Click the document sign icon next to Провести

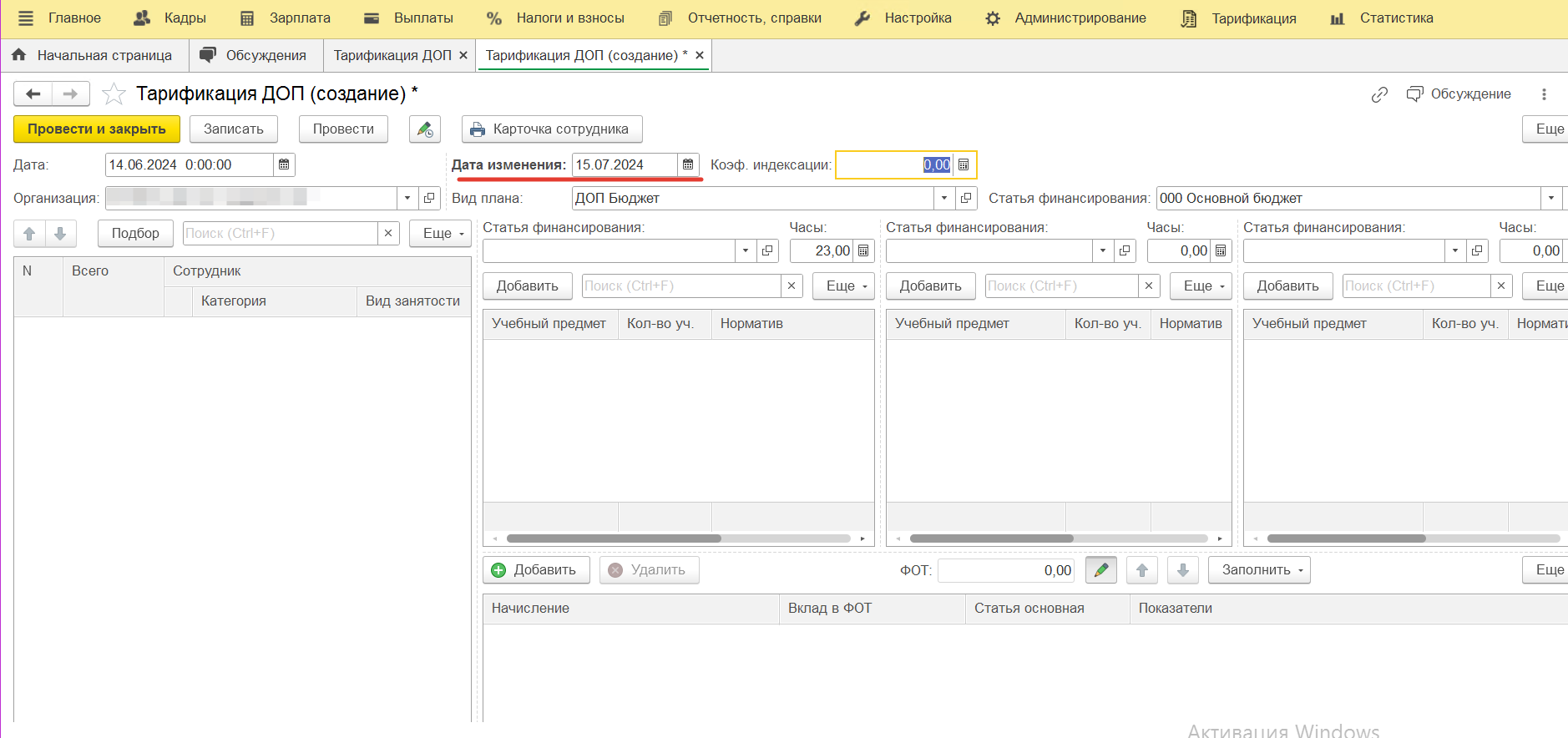point(425,129)
